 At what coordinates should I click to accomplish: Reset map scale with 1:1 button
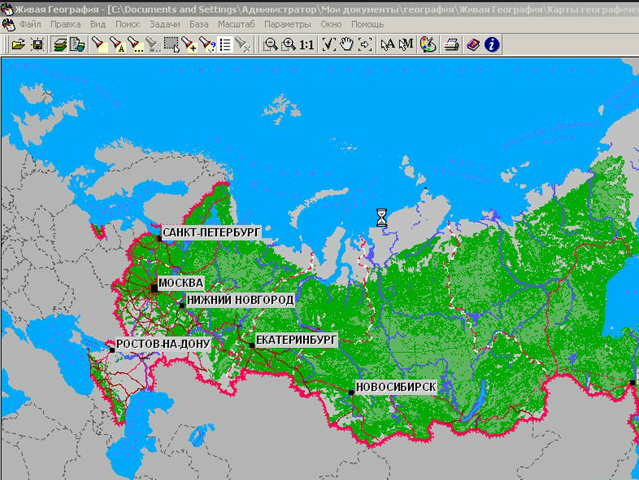tap(306, 44)
